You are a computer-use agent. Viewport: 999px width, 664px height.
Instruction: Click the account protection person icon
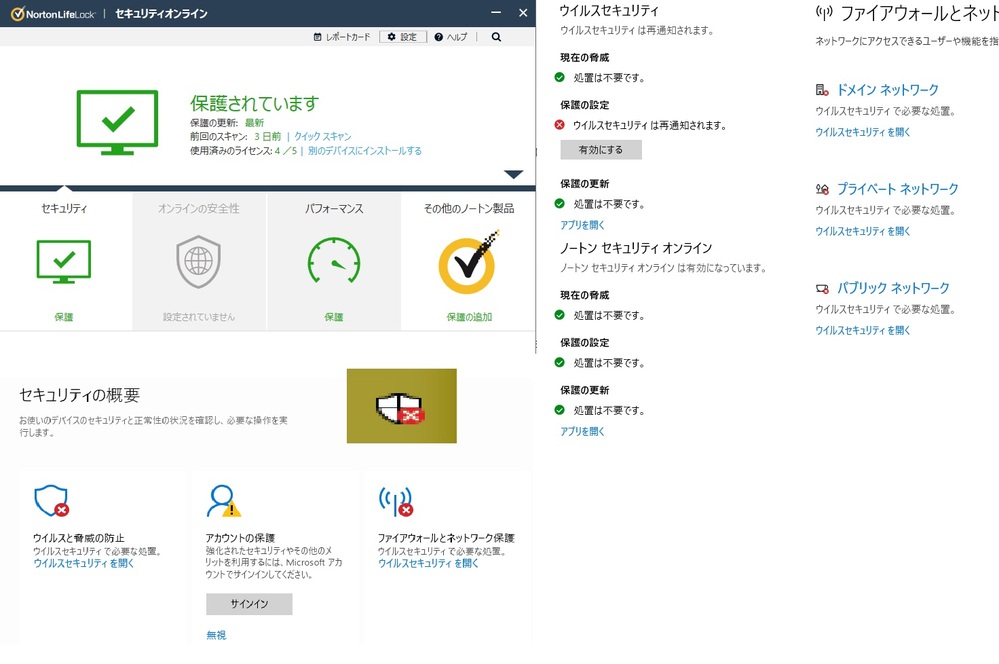[x=224, y=502]
